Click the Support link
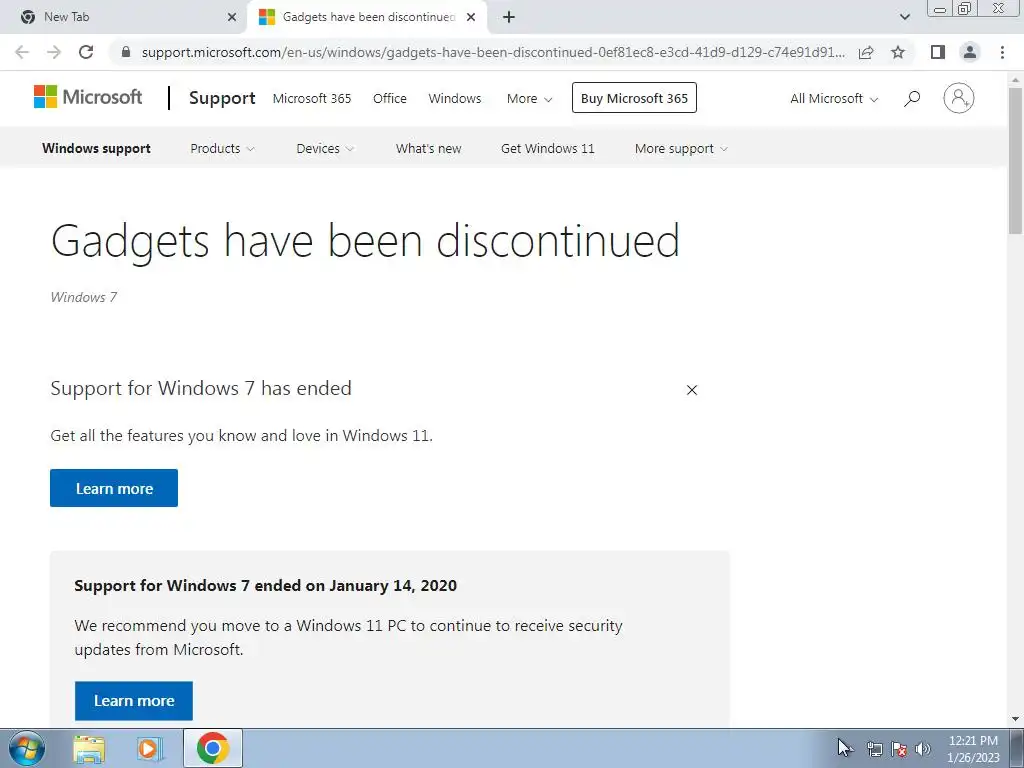This screenshot has width=1024, height=768. coord(222,98)
